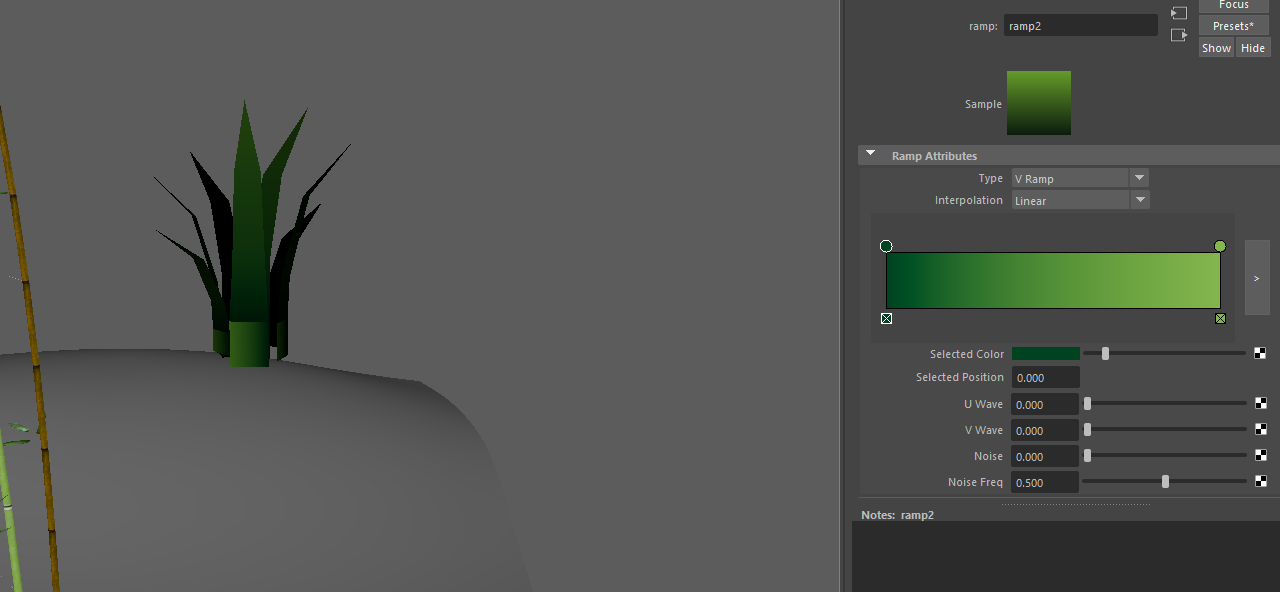Click the map checker icon for Selected Color
1280x592 pixels.
[1261, 353]
